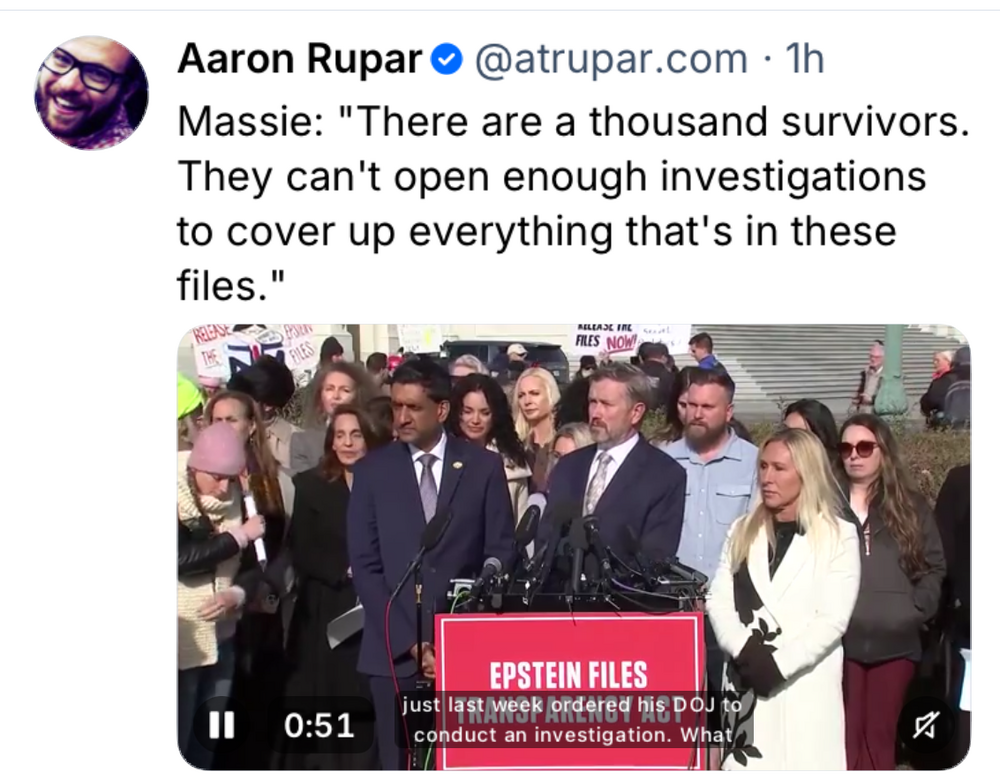The height and width of the screenshot is (779, 1000).
Task: Click the 0:51 video time display
Action: (x=319, y=726)
